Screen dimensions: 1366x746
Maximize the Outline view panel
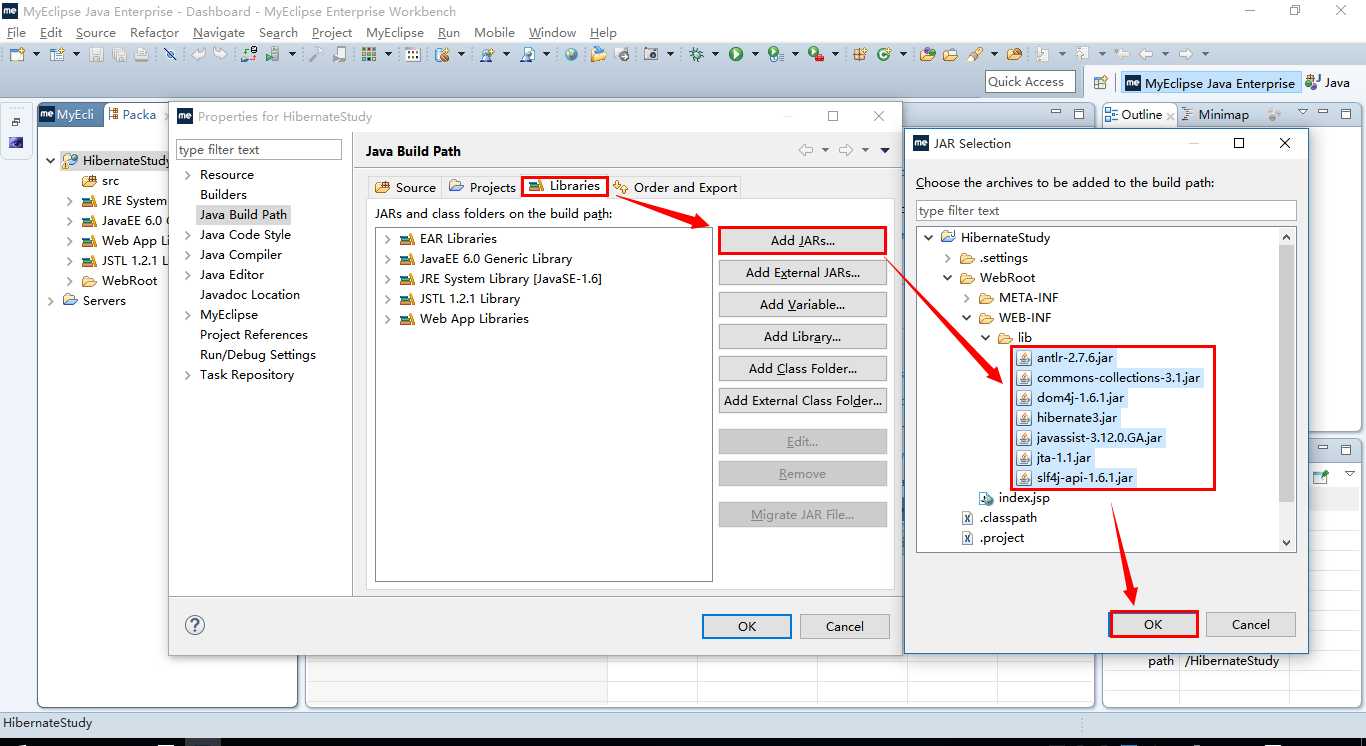tap(1346, 114)
